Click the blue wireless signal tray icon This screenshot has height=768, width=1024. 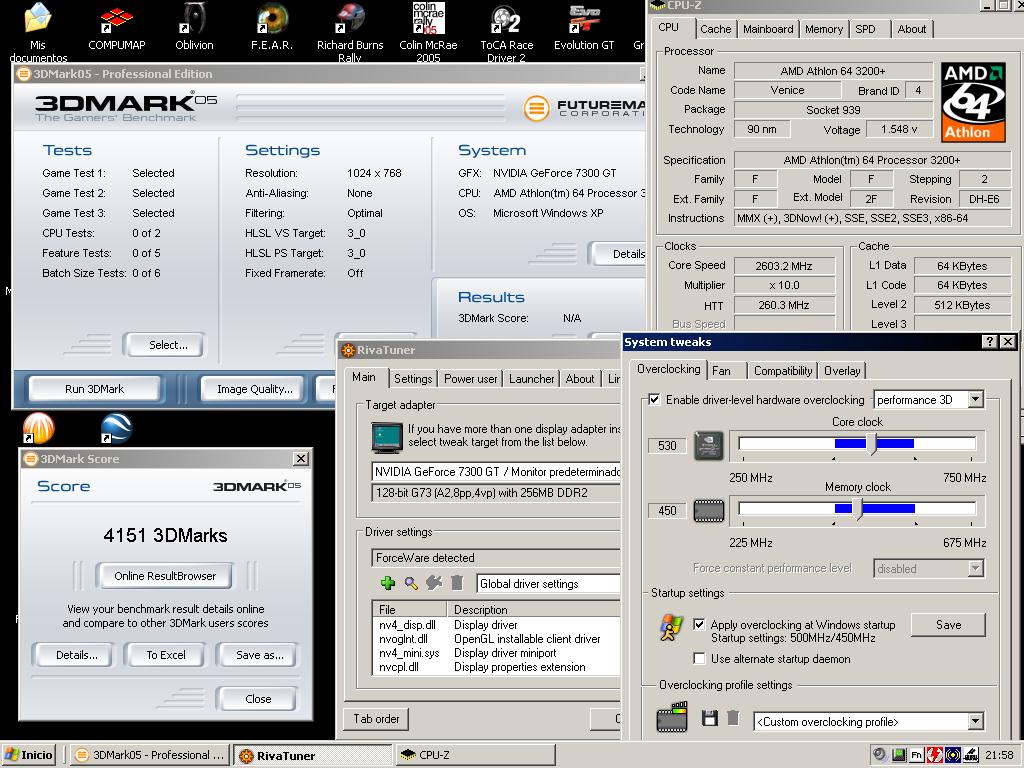click(953, 756)
